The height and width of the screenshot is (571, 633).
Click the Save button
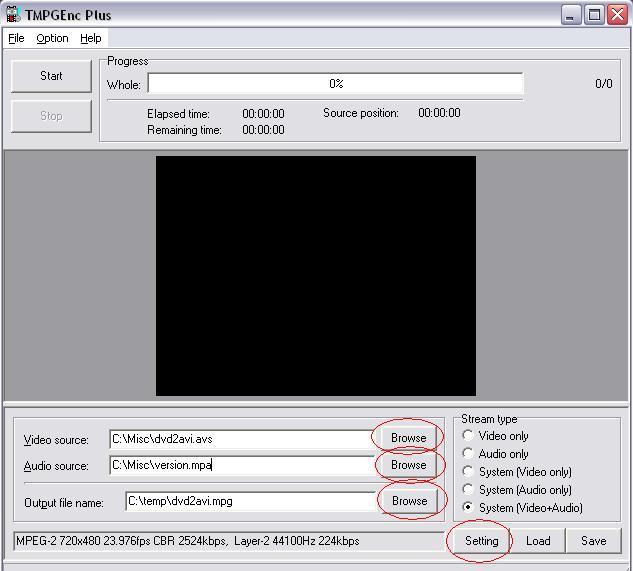coord(593,541)
